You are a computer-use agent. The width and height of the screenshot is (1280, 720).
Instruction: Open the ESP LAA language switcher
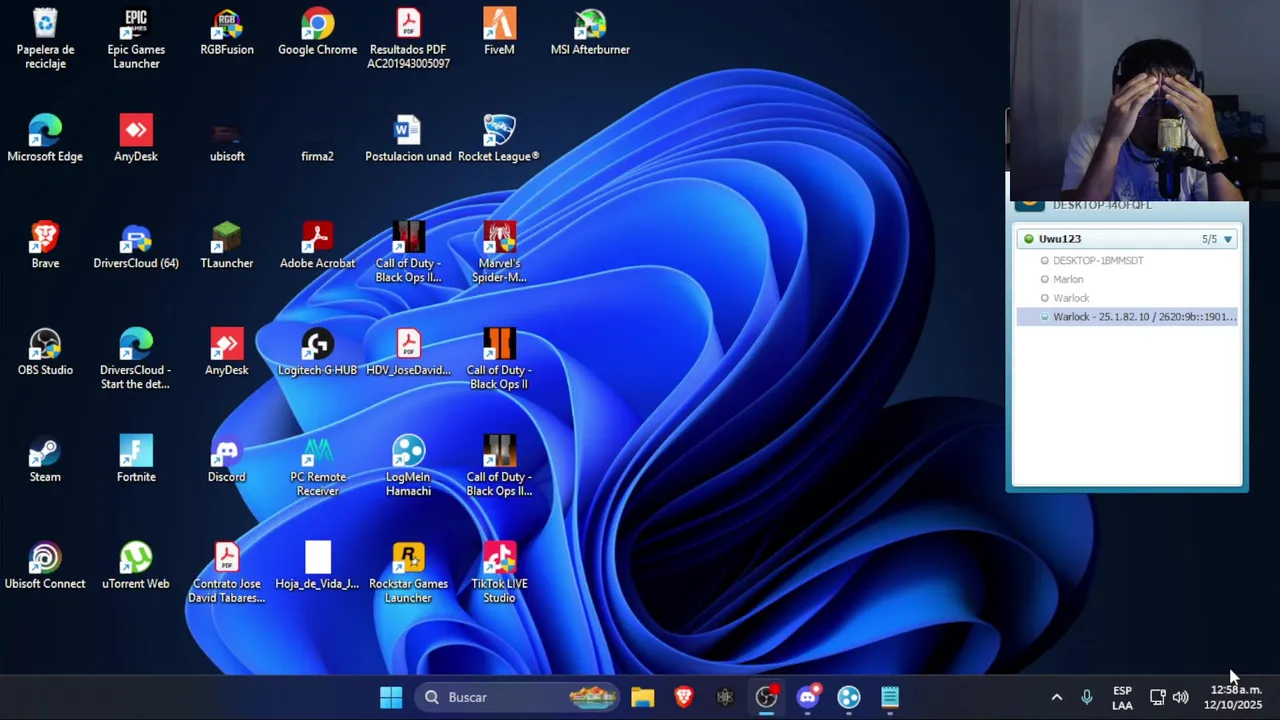pos(1122,697)
